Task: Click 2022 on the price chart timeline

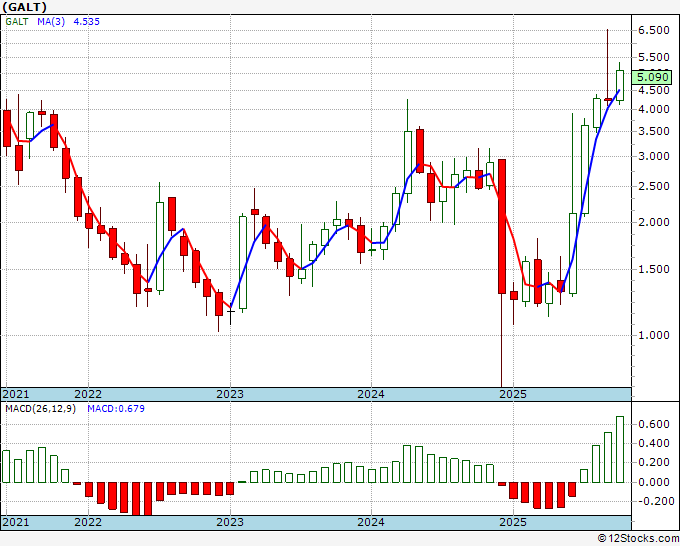Action: point(88,394)
